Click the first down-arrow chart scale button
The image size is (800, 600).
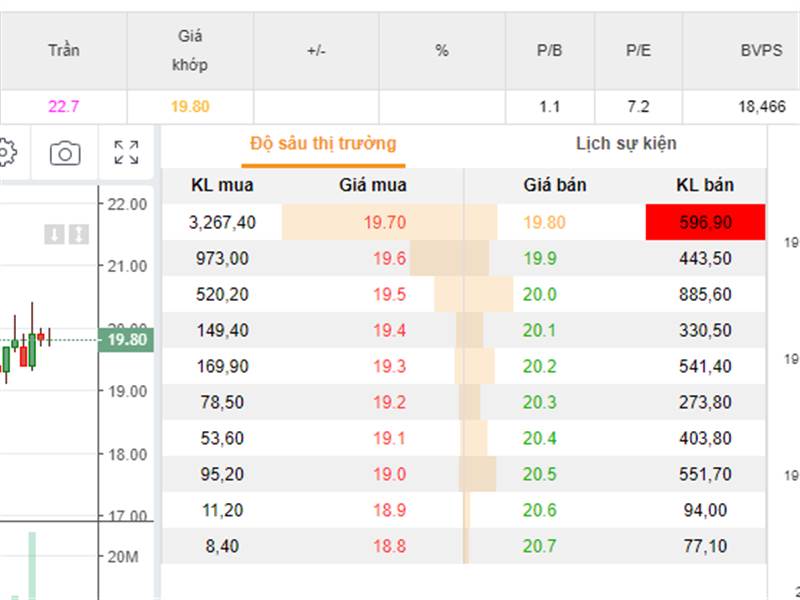pyautogui.click(x=54, y=234)
